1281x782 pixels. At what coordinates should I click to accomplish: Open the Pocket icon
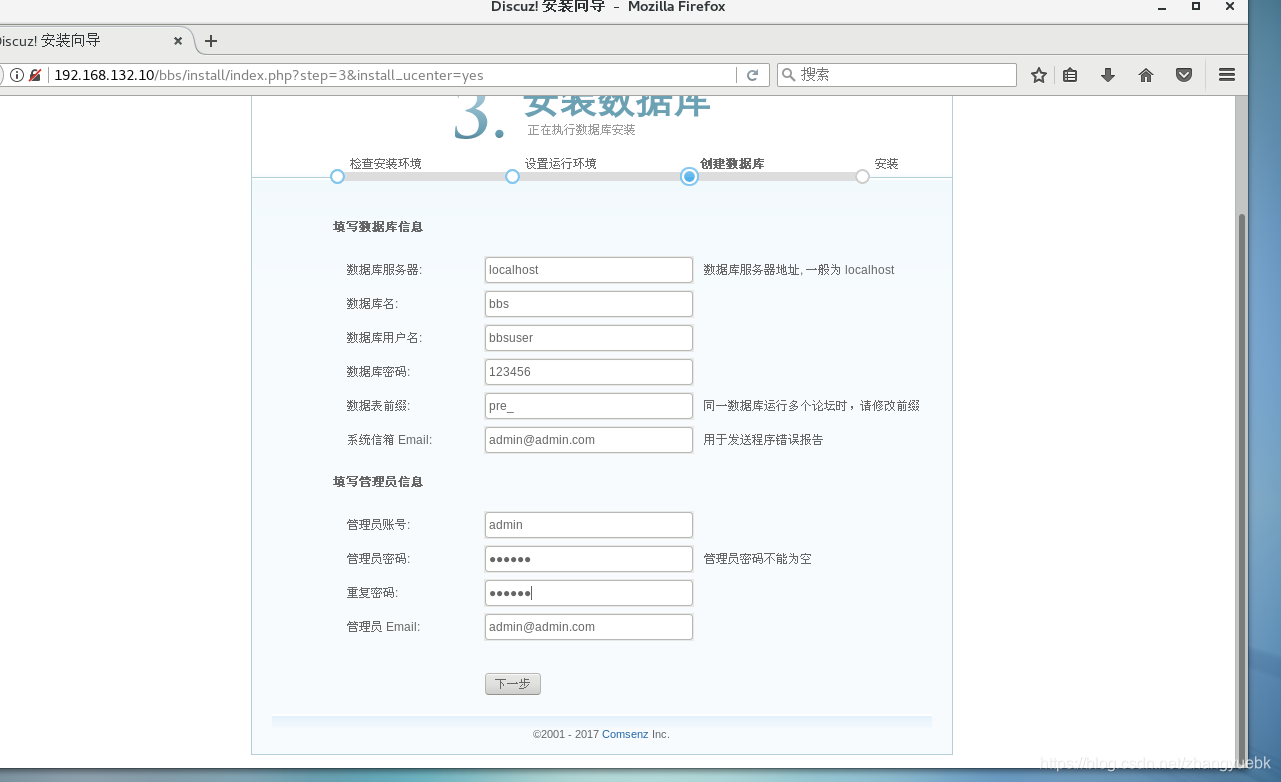tap(1184, 75)
